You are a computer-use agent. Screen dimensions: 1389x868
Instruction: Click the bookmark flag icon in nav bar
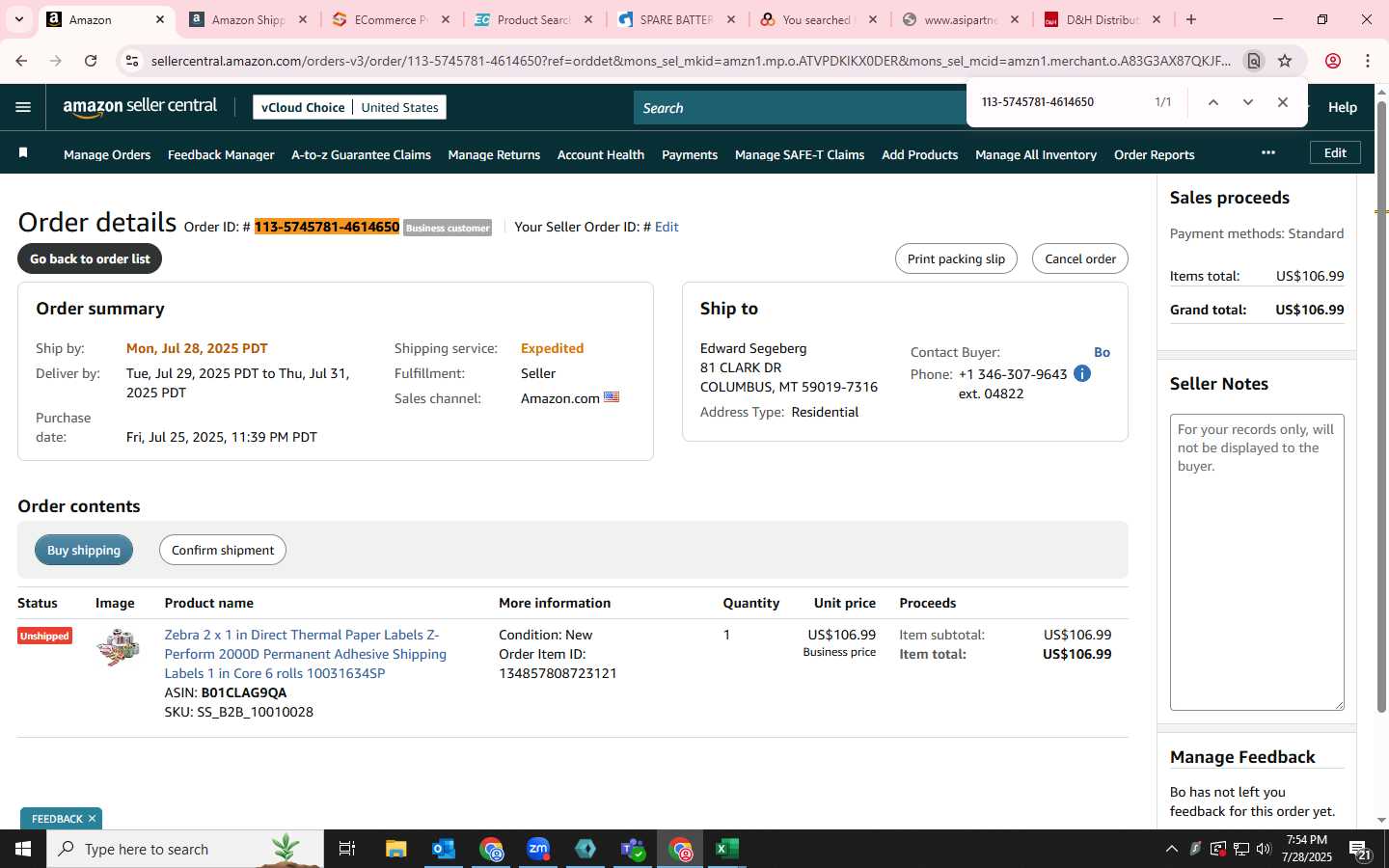coord(23,153)
